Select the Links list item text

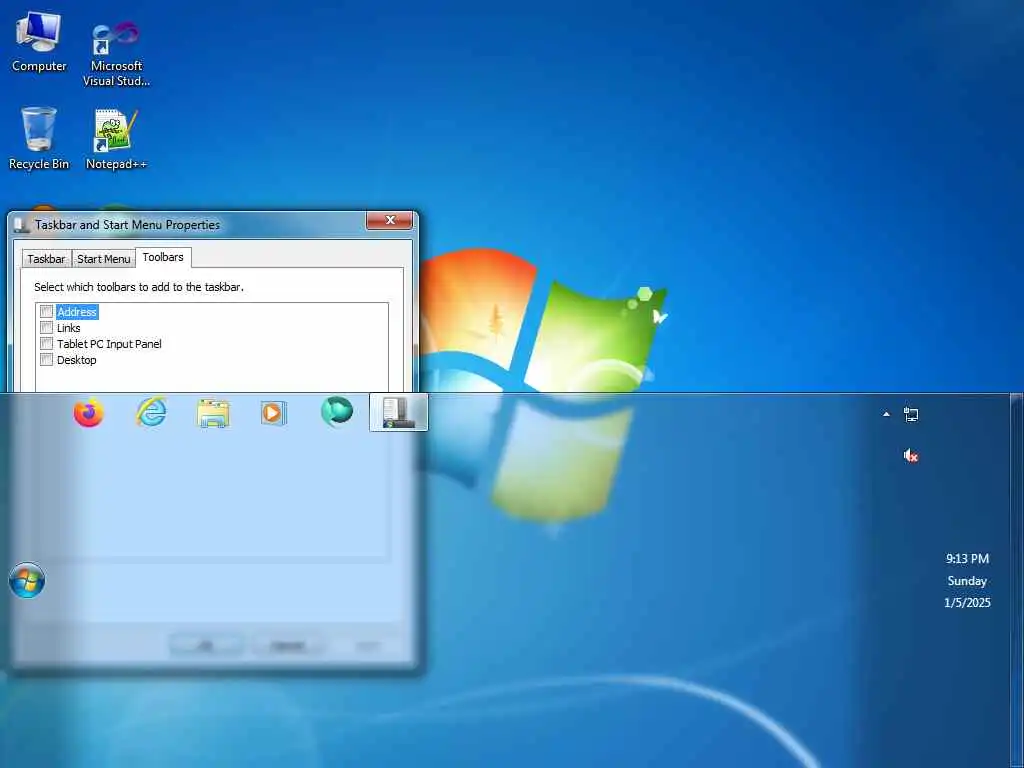(69, 328)
